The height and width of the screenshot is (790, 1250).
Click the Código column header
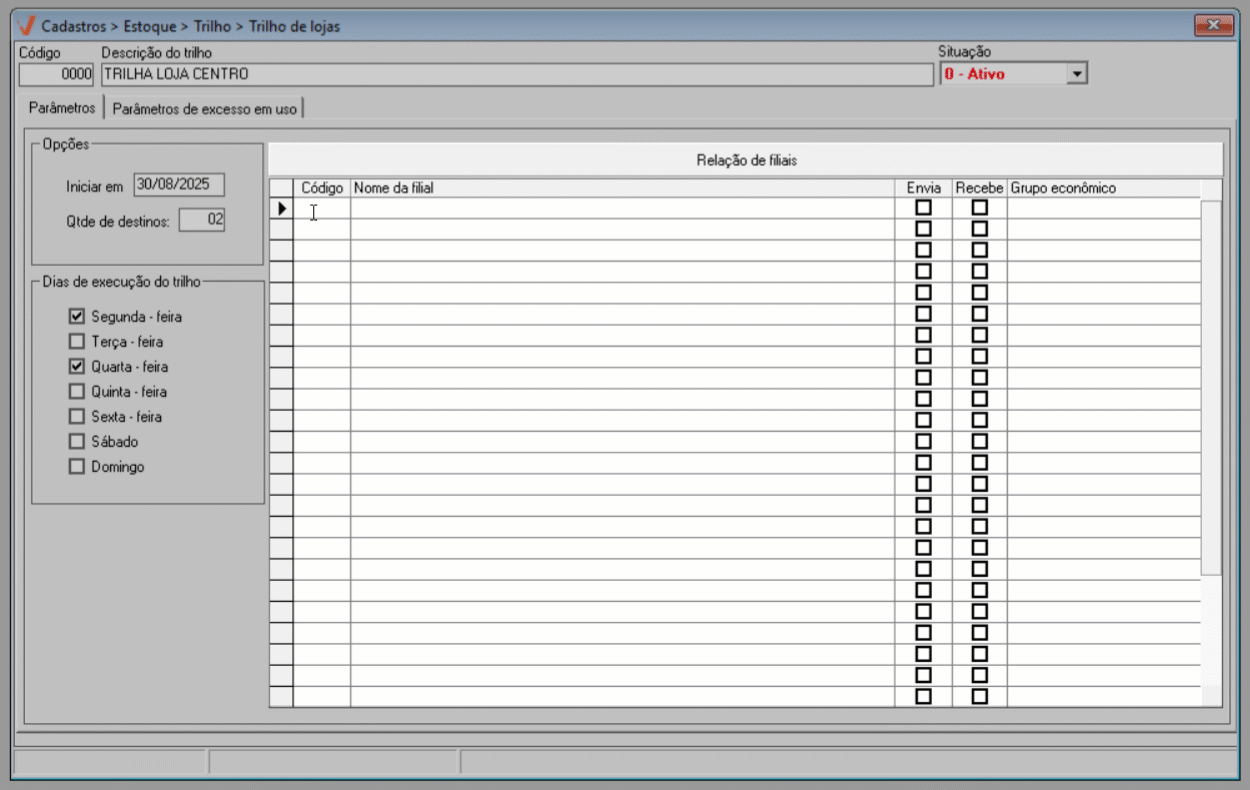click(322, 188)
